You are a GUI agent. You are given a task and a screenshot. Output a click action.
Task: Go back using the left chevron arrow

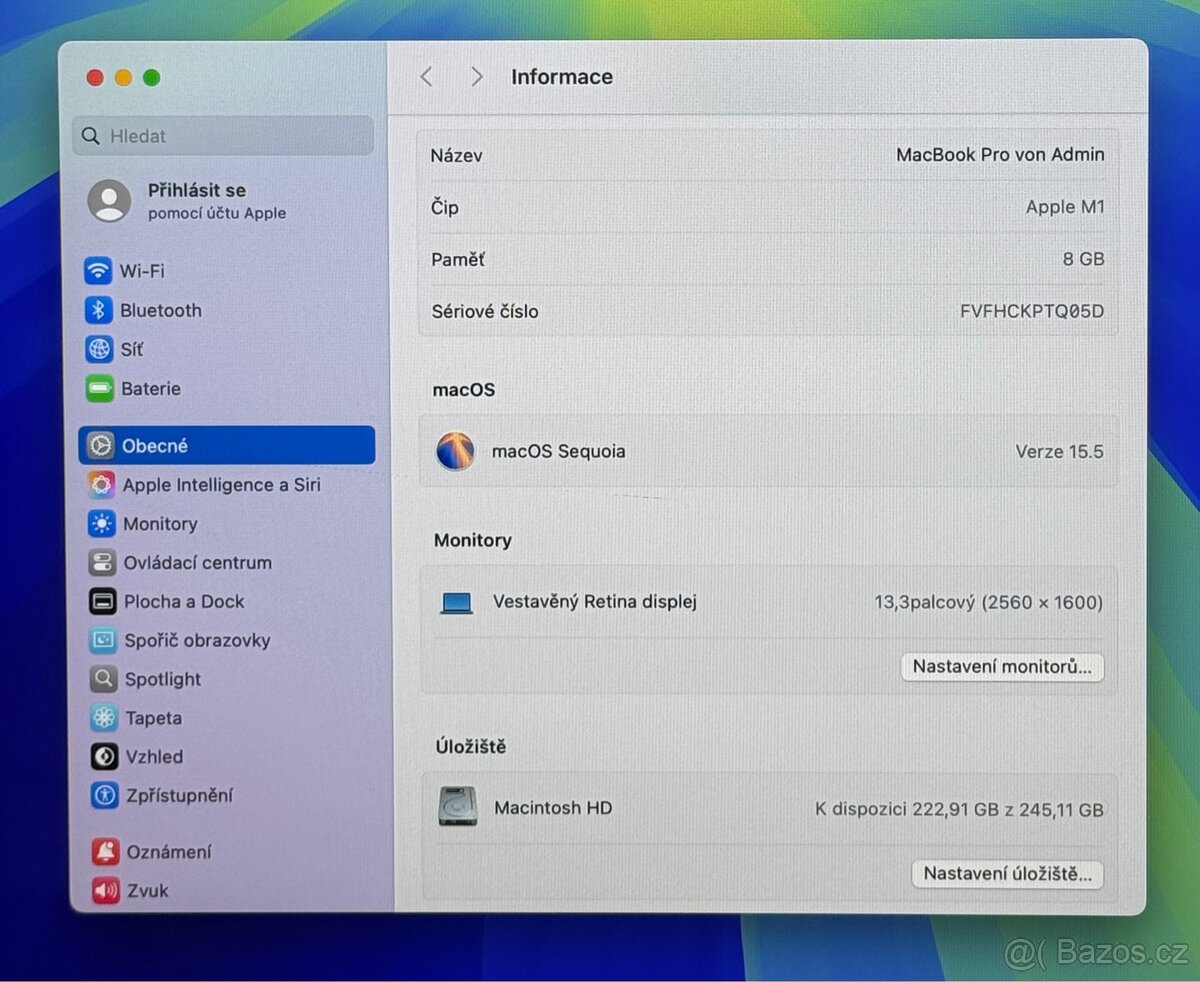point(426,76)
